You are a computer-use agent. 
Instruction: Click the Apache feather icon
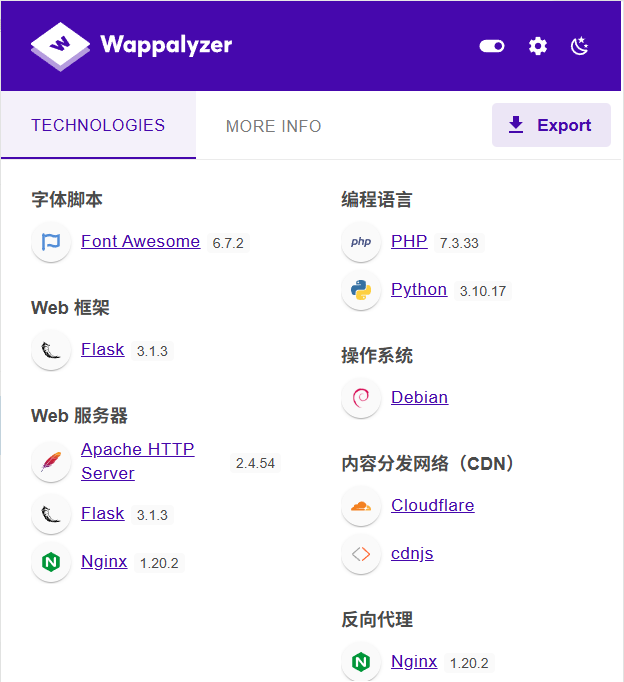[x=51, y=462]
